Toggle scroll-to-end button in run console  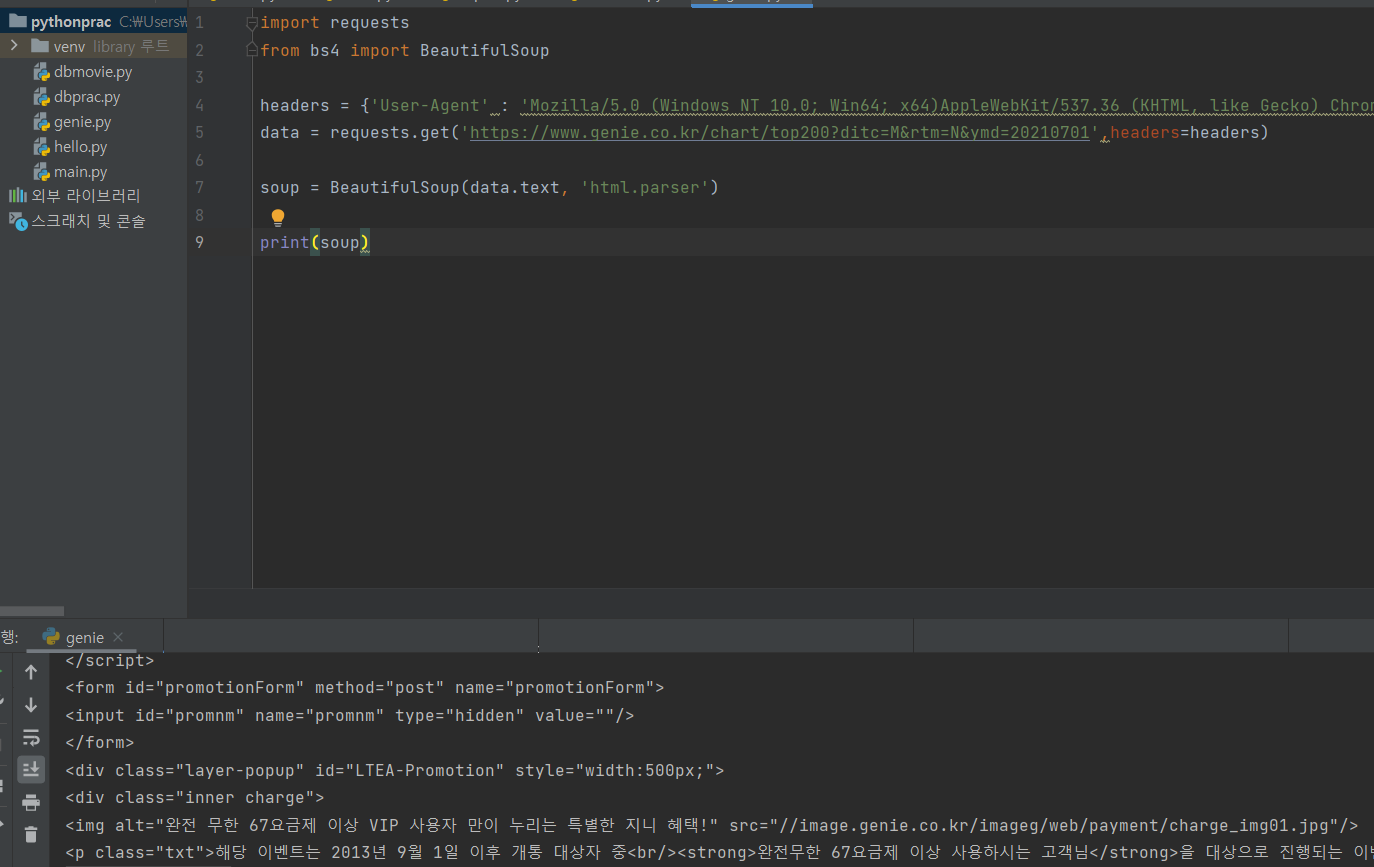point(31,769)
